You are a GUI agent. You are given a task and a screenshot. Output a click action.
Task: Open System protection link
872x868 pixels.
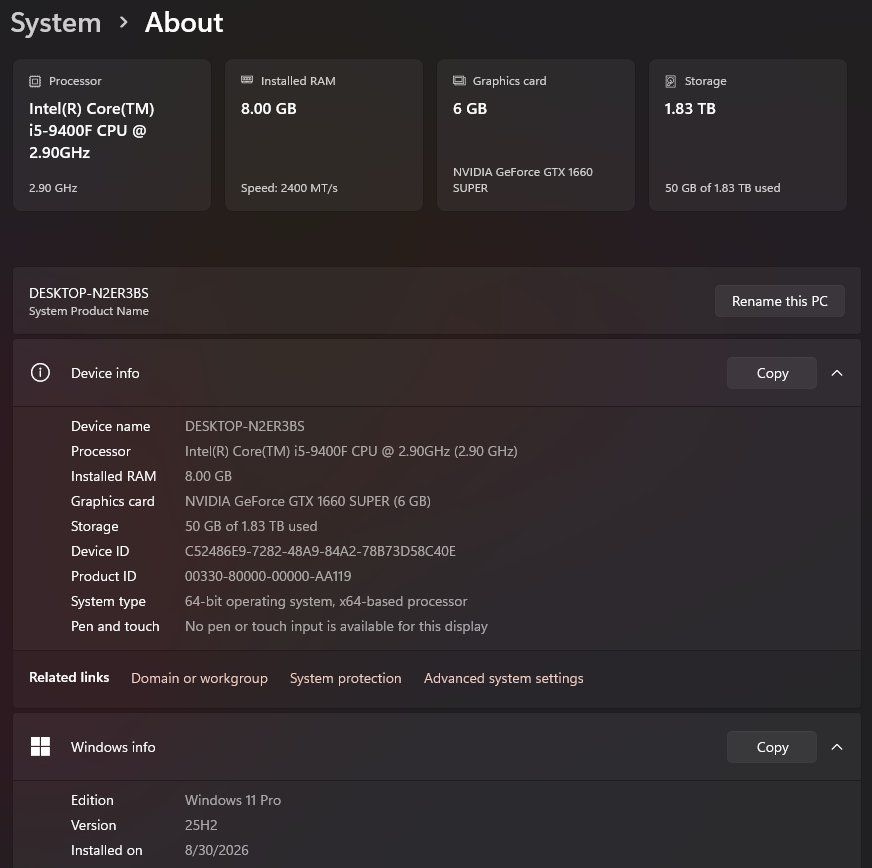click(345, 678)
